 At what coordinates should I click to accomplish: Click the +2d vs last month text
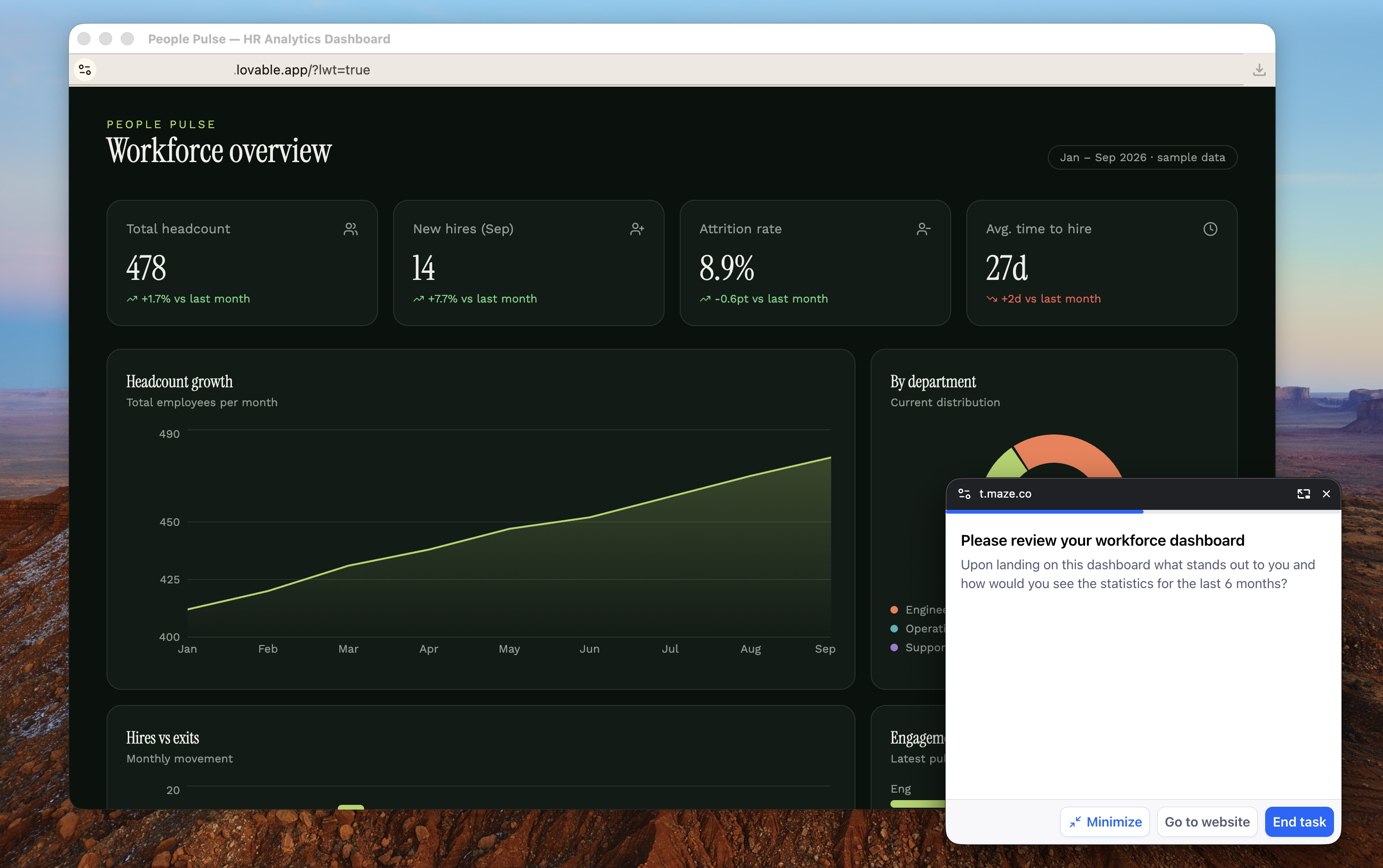click(x=1051, y=298)
